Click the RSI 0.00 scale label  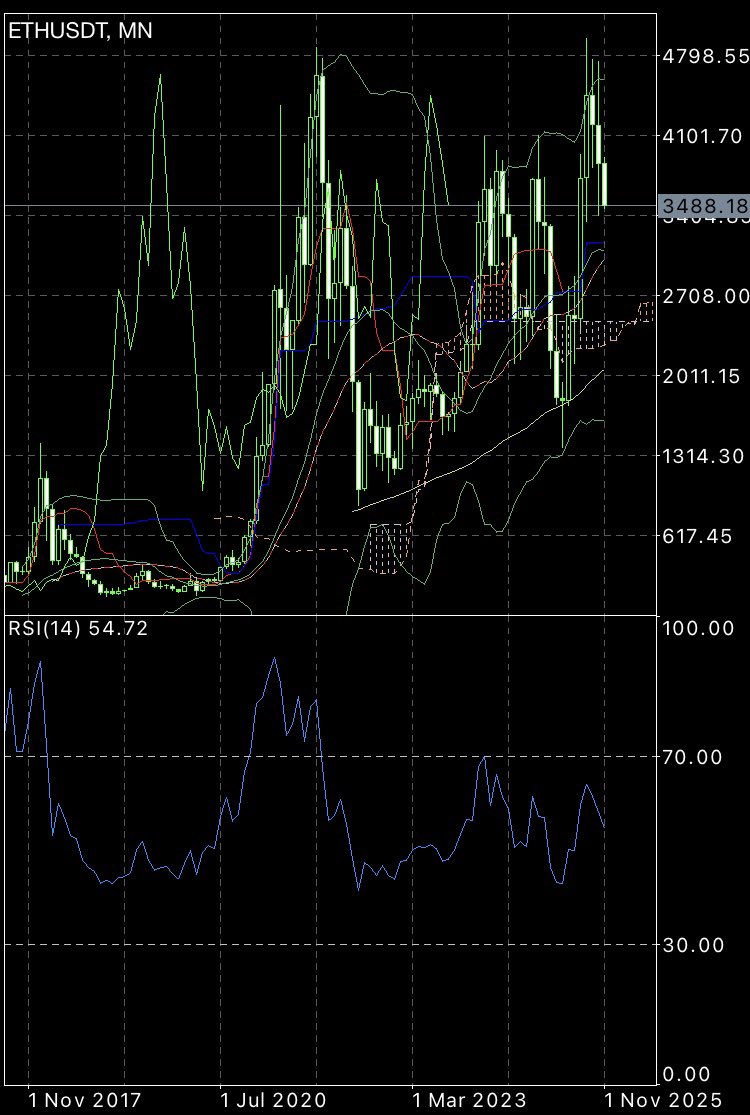click(686, 1074)
